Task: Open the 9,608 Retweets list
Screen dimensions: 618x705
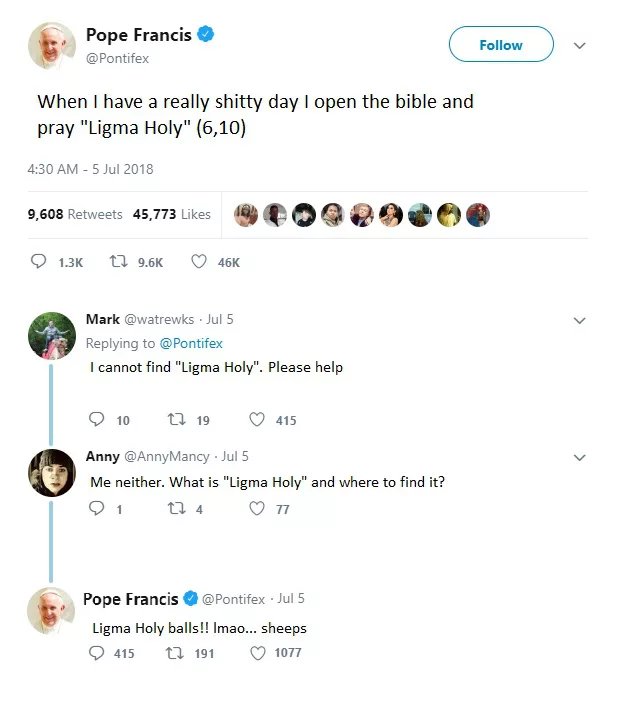Action: tap(75, 214)
